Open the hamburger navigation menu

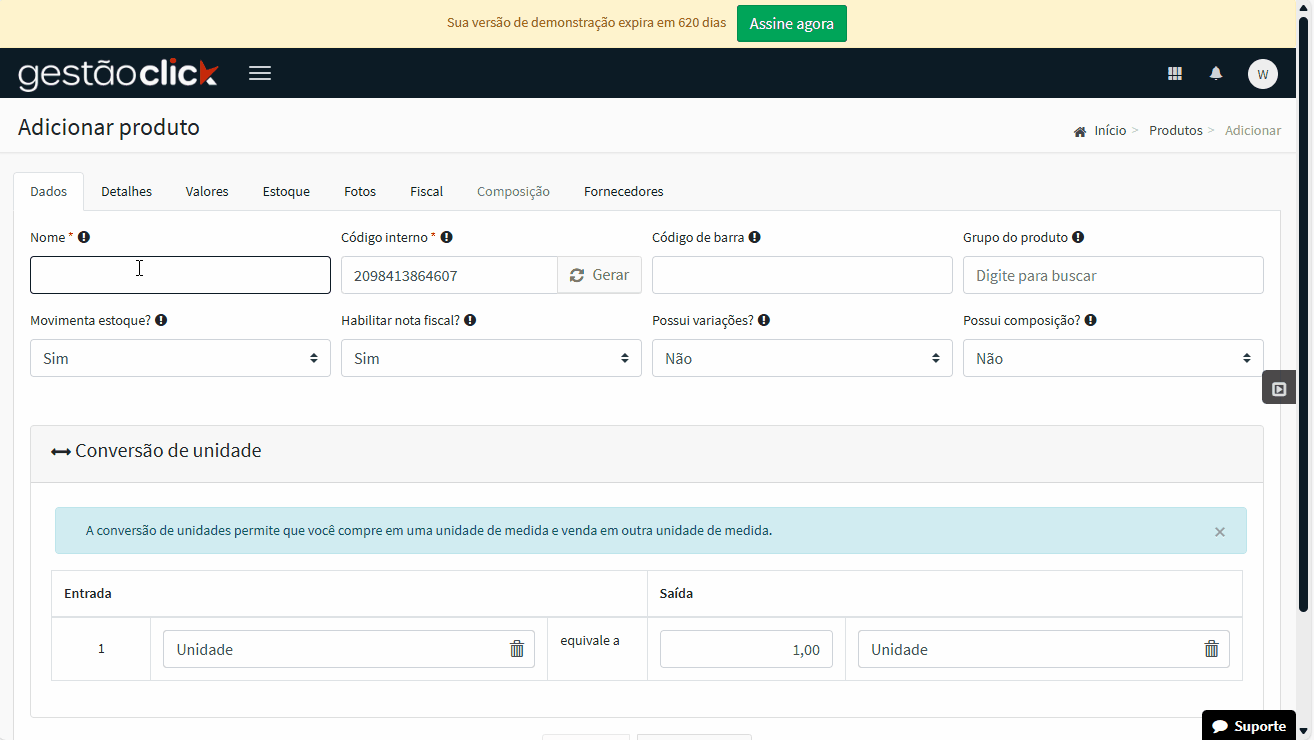tap(259, 72)
